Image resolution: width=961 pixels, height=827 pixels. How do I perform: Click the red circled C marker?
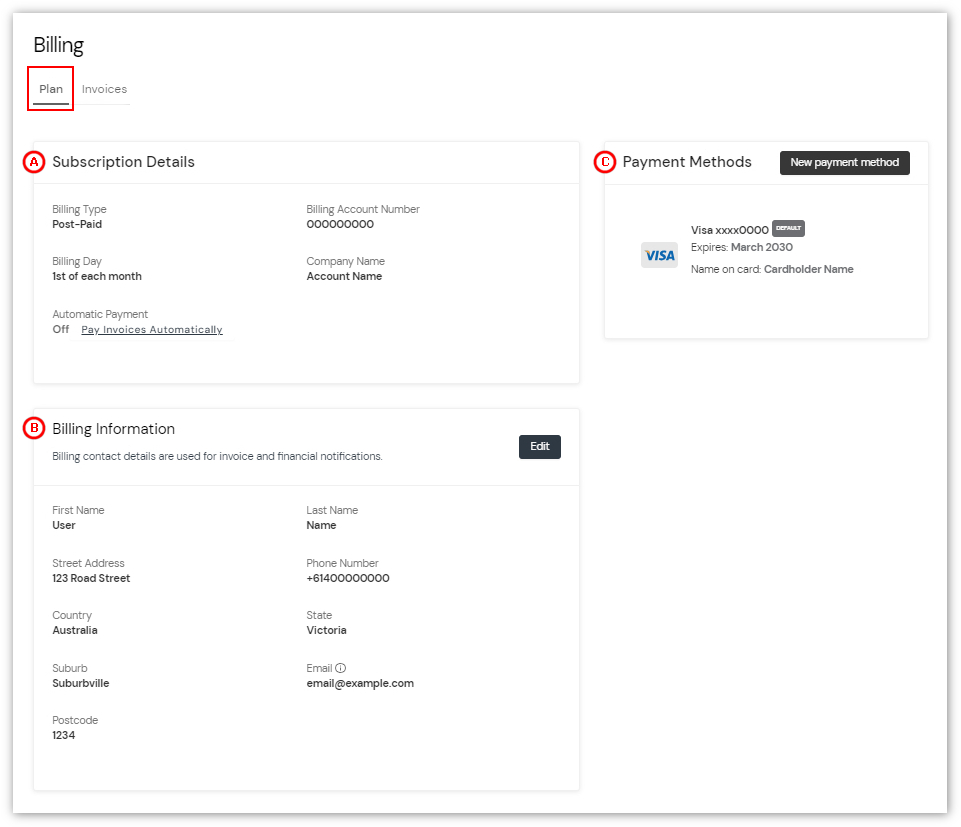[x=604, y=162]
